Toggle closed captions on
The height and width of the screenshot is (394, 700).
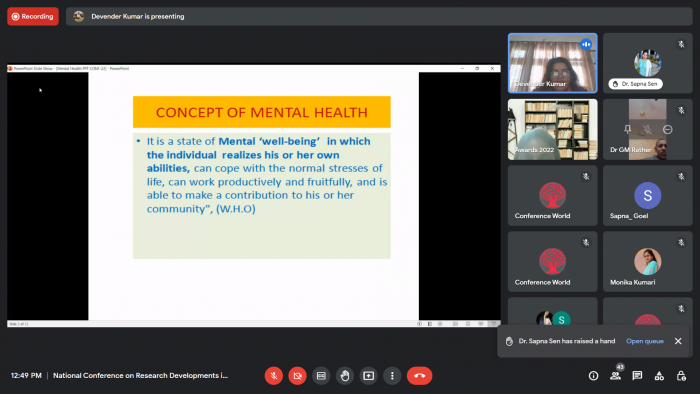321,376
